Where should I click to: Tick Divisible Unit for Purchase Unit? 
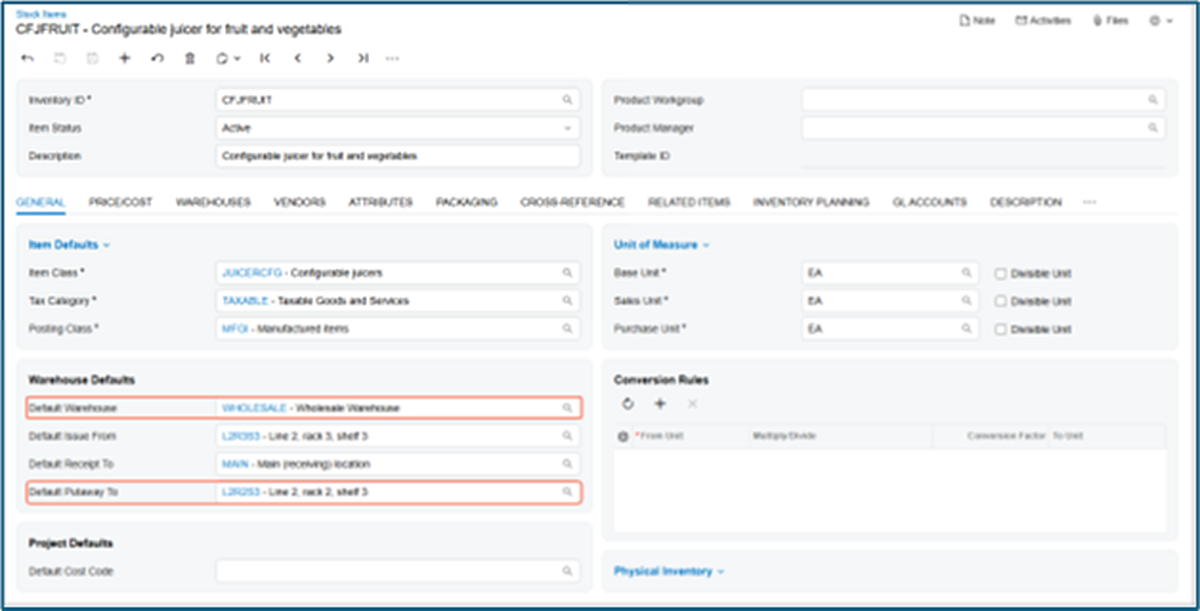(x=1000, y=329)
